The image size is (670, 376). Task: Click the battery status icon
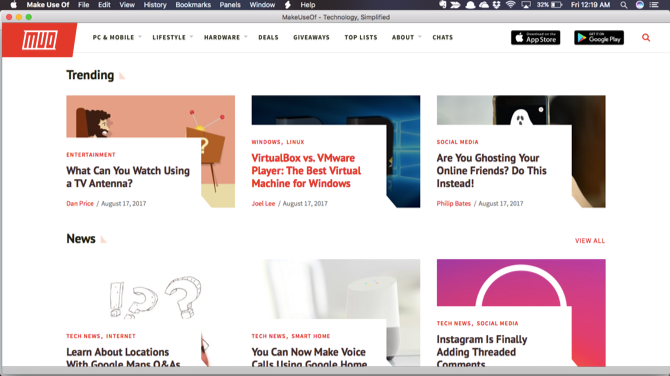(x=556, y=5)
